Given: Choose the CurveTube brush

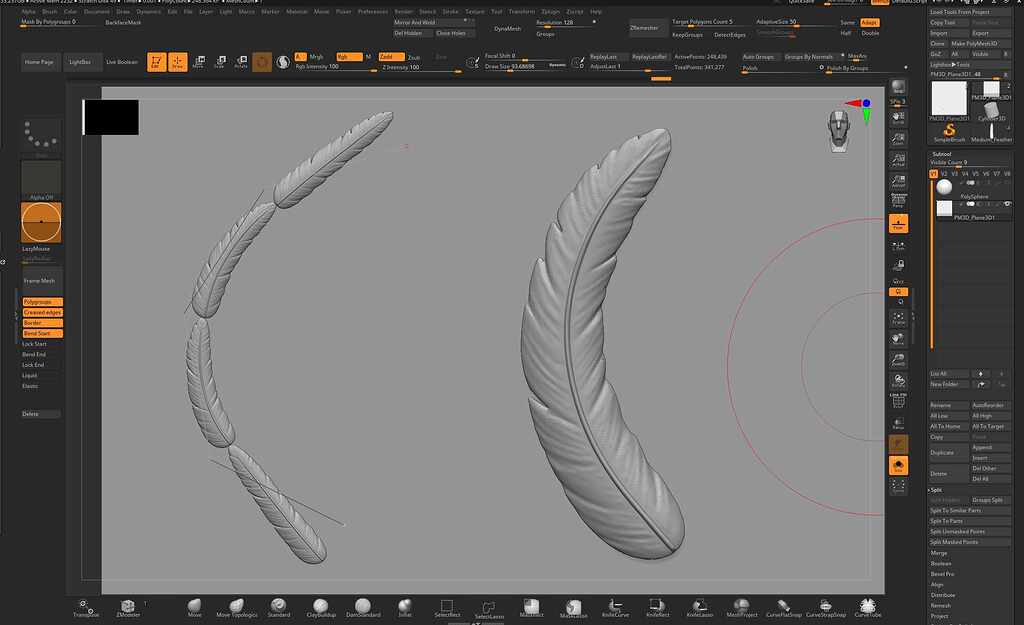Looking at the screenshot, I should [x=867, y=606].
